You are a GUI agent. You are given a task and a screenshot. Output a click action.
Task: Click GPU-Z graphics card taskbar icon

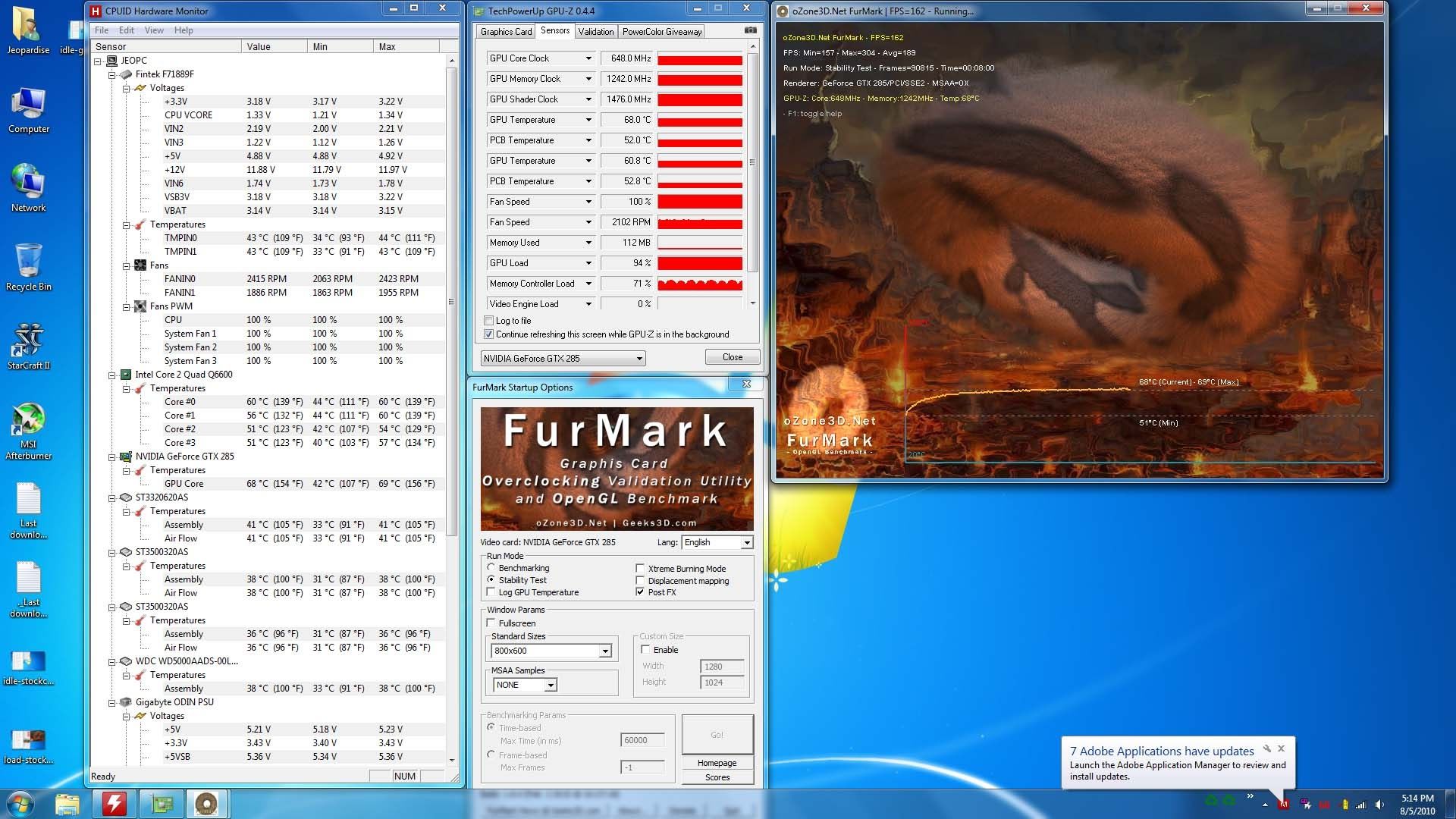[161, 804]
